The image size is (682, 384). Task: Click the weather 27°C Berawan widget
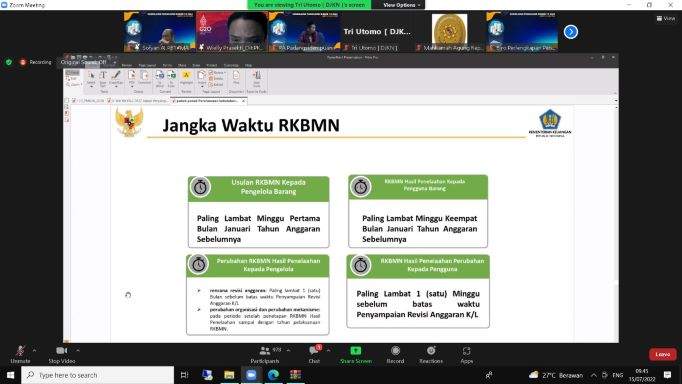tap(556, 375)
